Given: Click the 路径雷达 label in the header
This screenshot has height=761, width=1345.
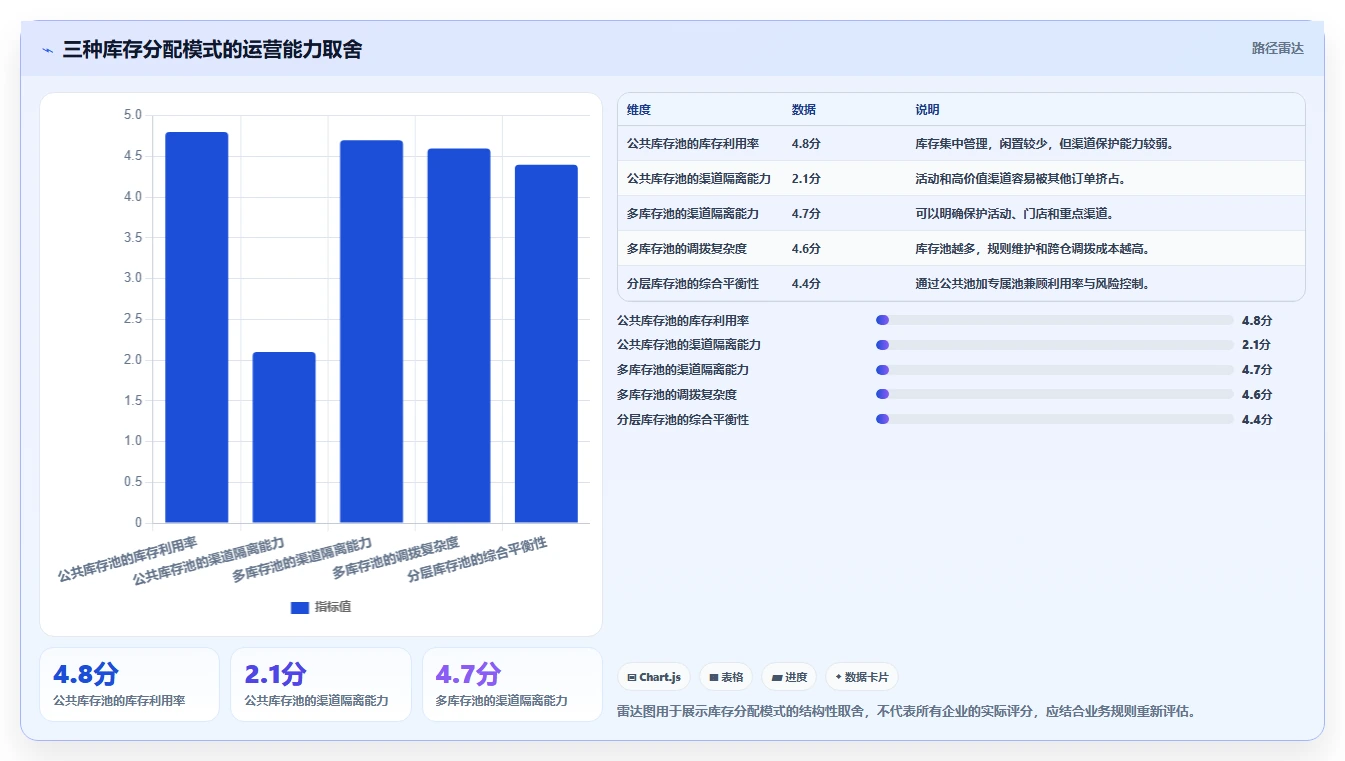Looking at the screenshot, I should tap(1278, 48).
